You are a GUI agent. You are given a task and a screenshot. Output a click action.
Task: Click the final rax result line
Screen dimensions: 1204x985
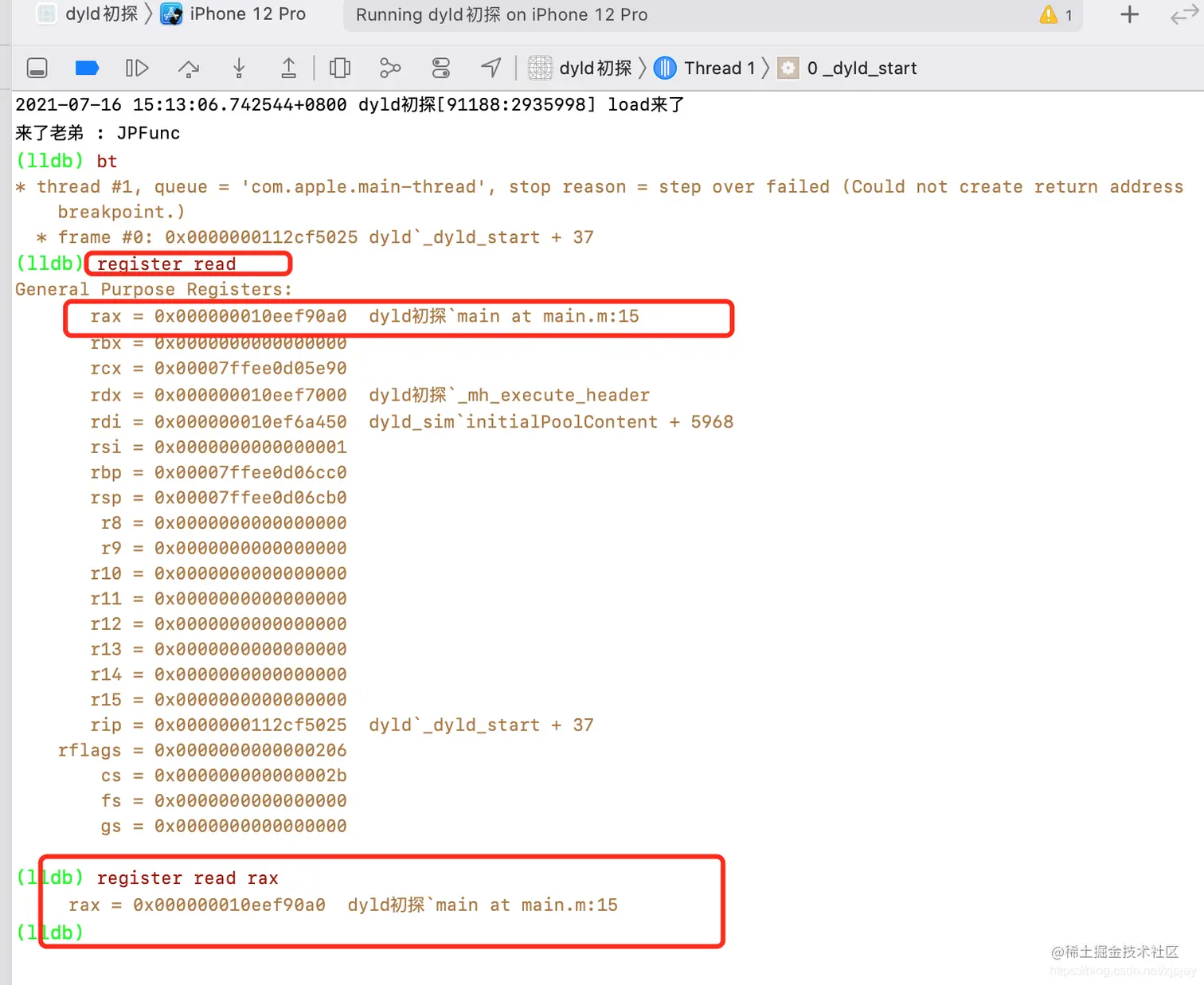pos(343,905)
